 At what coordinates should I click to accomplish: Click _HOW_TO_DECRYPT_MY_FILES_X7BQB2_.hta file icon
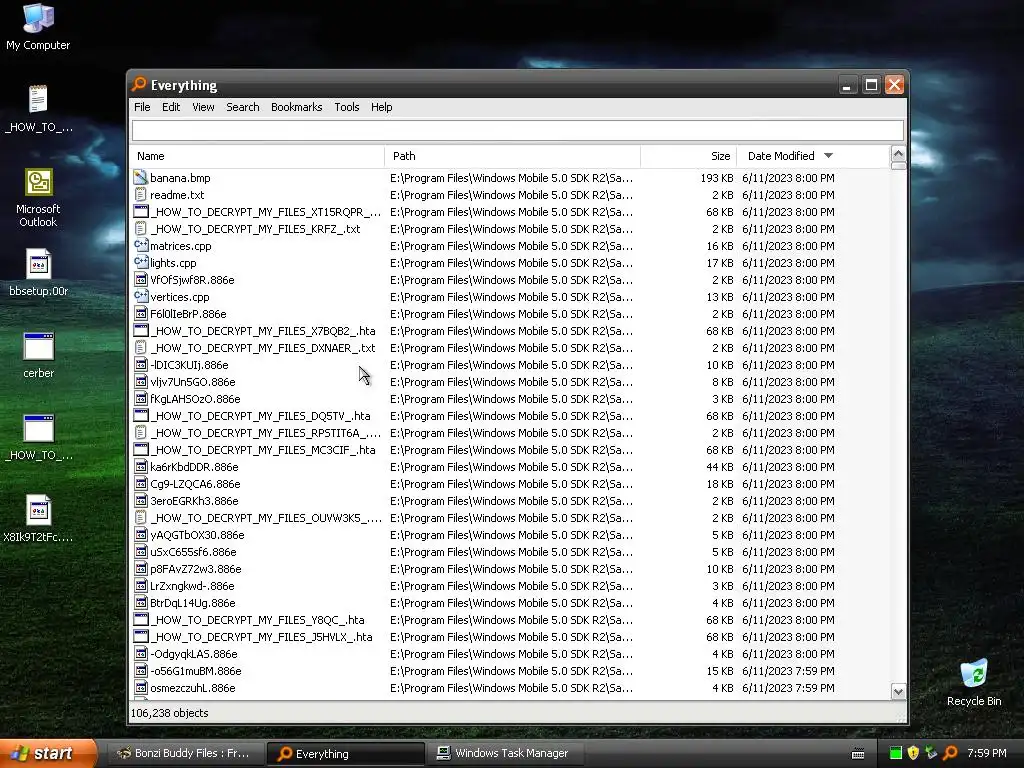coord(140,330)
